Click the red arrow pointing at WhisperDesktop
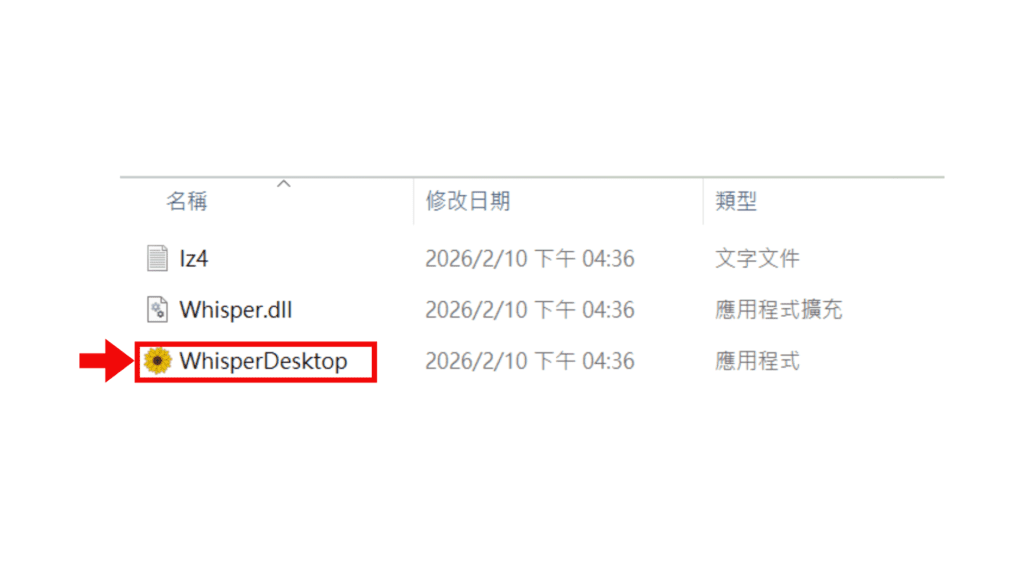 (x=106, y=360)
